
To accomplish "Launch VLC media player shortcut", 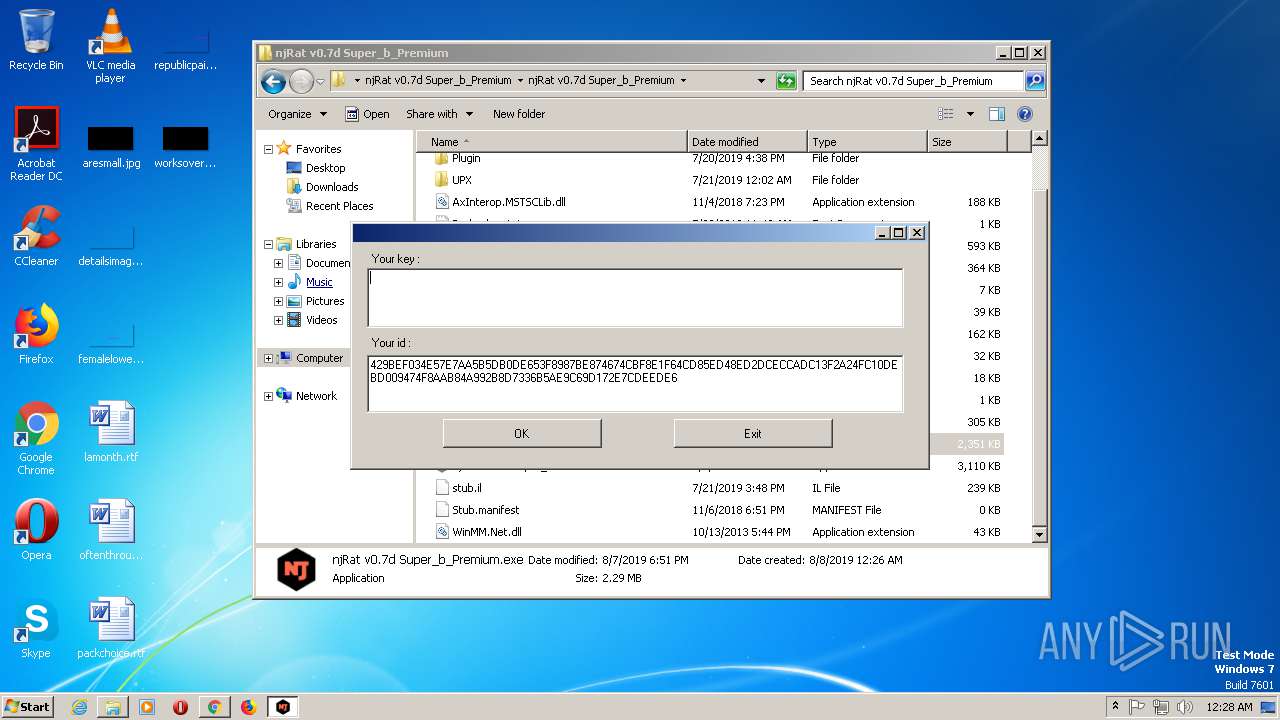I will point(110,45).
